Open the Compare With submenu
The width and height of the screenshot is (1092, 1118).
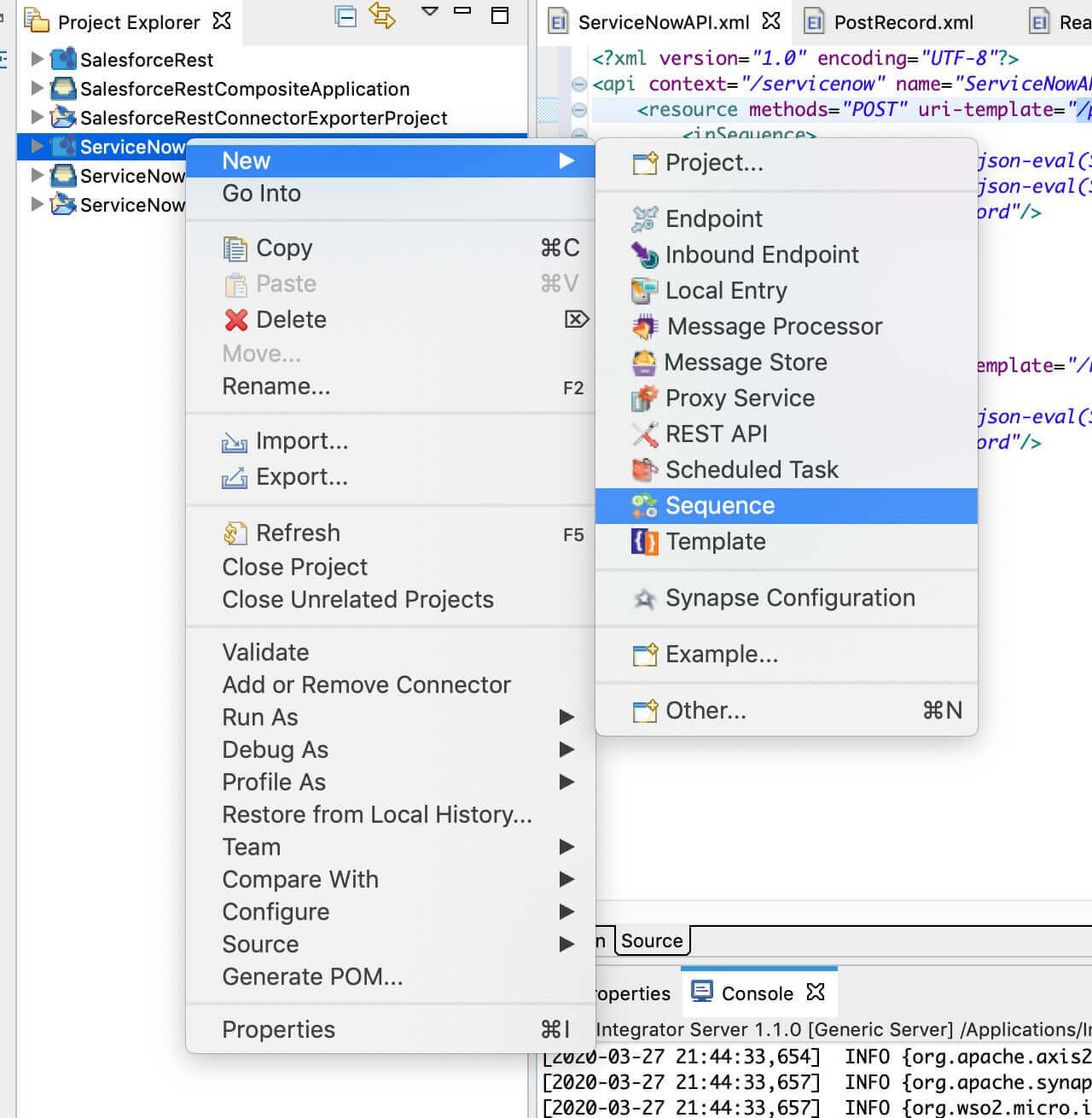[390, 880]
